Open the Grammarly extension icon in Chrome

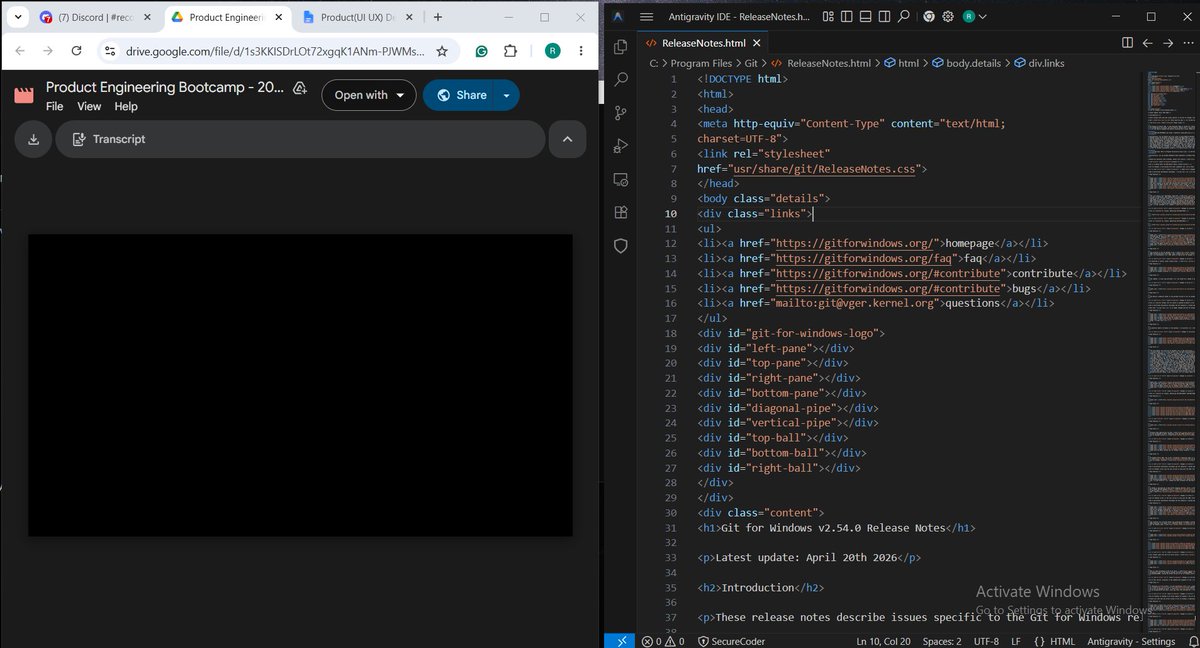(x=481, y=51)
